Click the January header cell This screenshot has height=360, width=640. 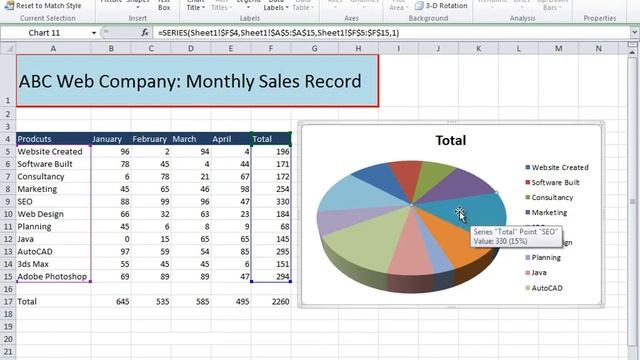tap(111, 139)
